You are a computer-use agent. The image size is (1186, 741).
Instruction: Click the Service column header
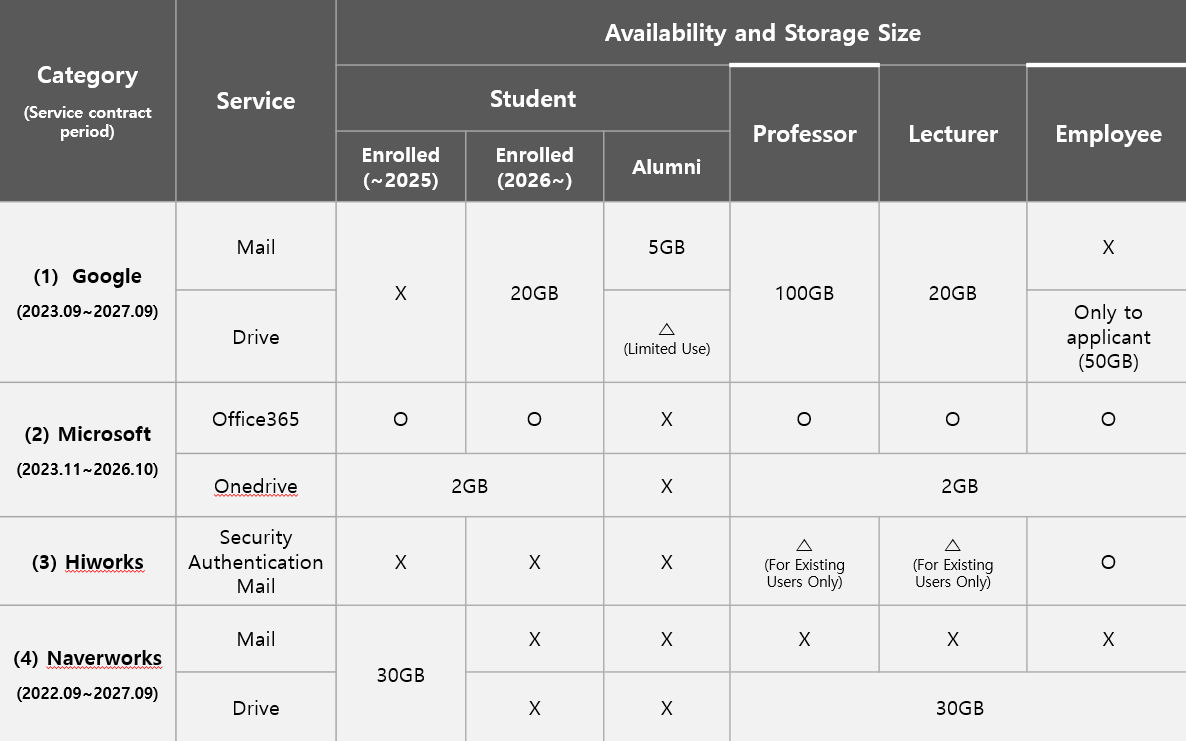[256, 101]
